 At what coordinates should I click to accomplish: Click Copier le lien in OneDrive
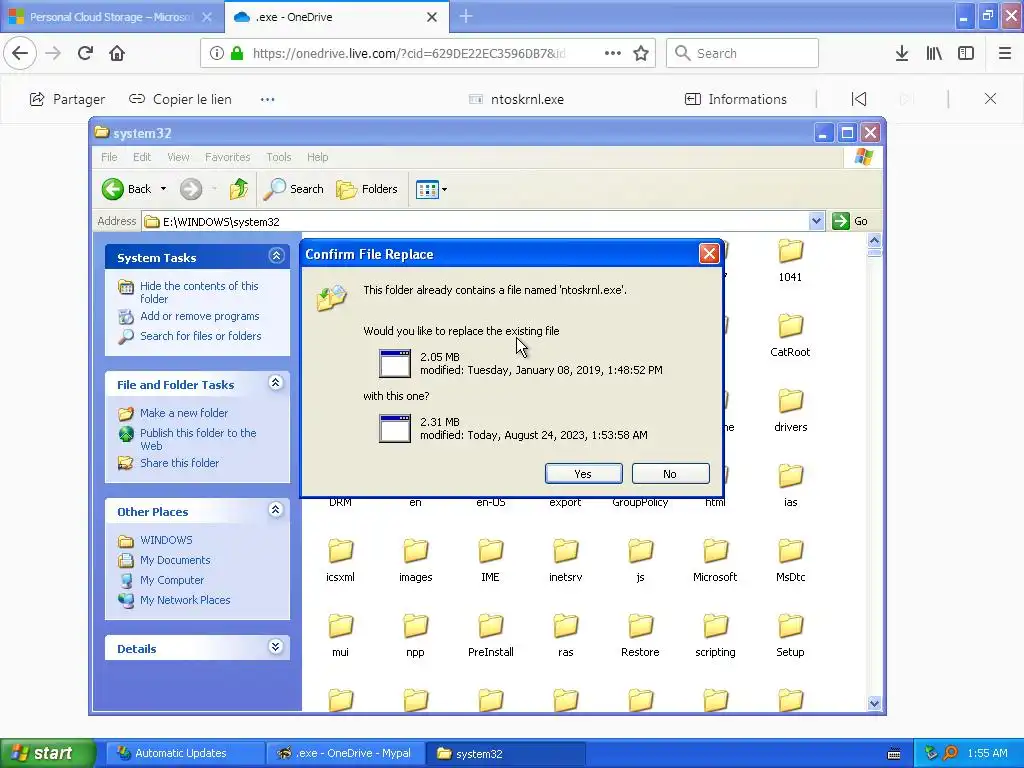point(180,99)
